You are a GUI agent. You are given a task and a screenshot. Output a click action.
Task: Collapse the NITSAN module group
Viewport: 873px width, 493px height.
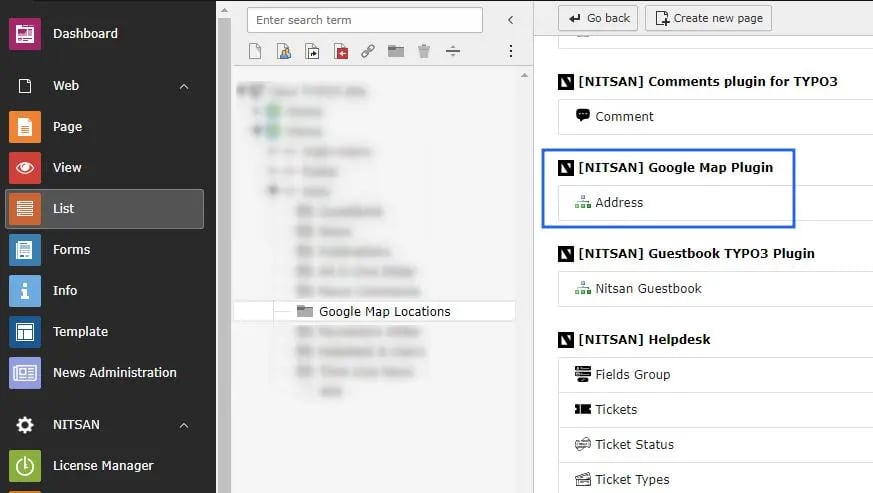click(184, 425)
